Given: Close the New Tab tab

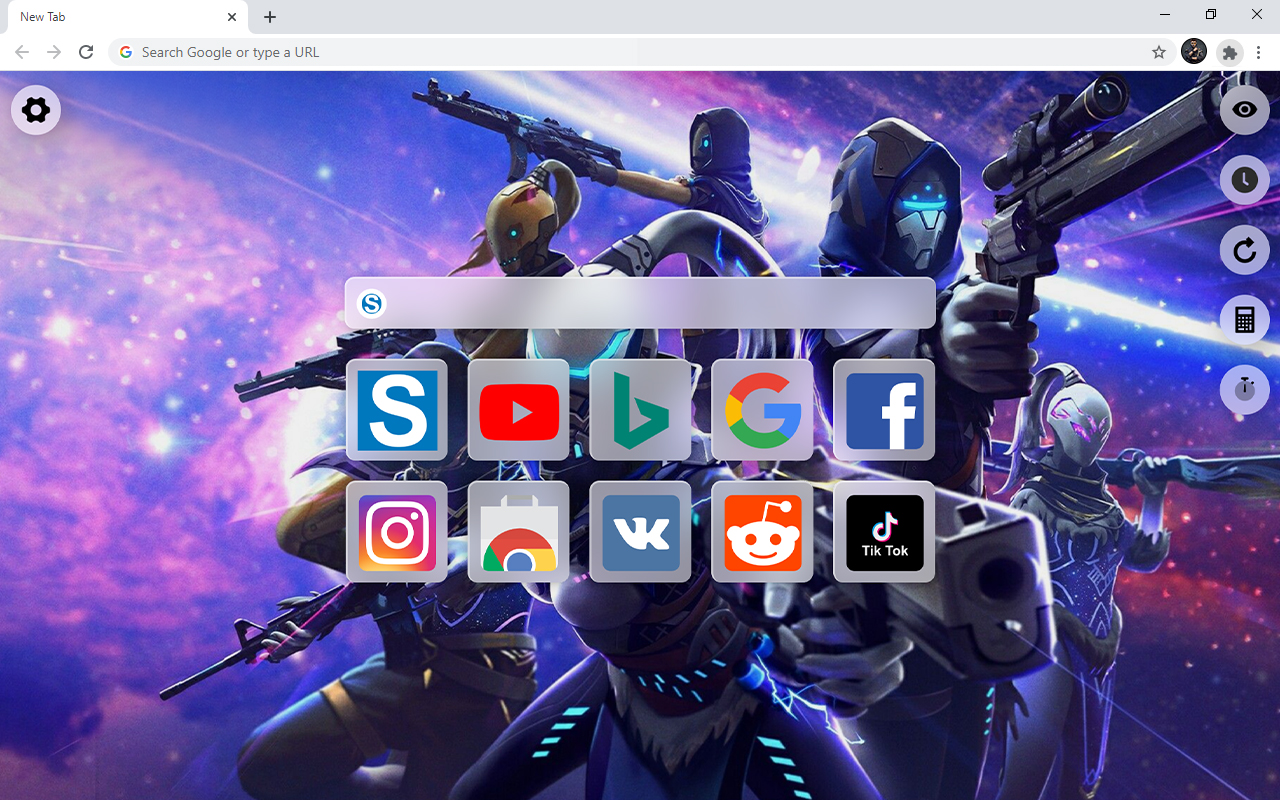Looking at the screenshot, I should pos(232,17).
